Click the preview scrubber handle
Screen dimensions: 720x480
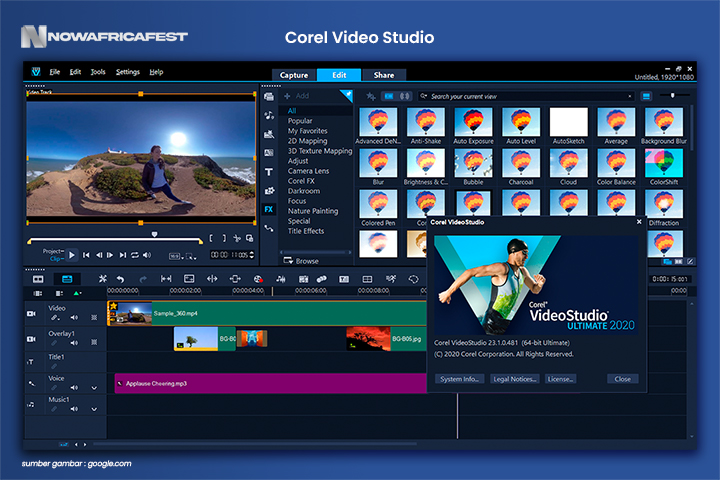(x=155, y=234)
